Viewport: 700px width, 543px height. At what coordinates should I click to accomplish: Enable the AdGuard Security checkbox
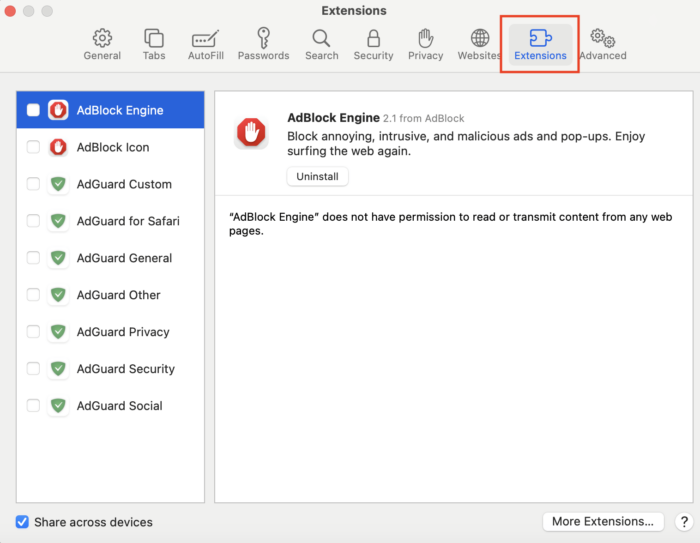click(x=33, y=368)
